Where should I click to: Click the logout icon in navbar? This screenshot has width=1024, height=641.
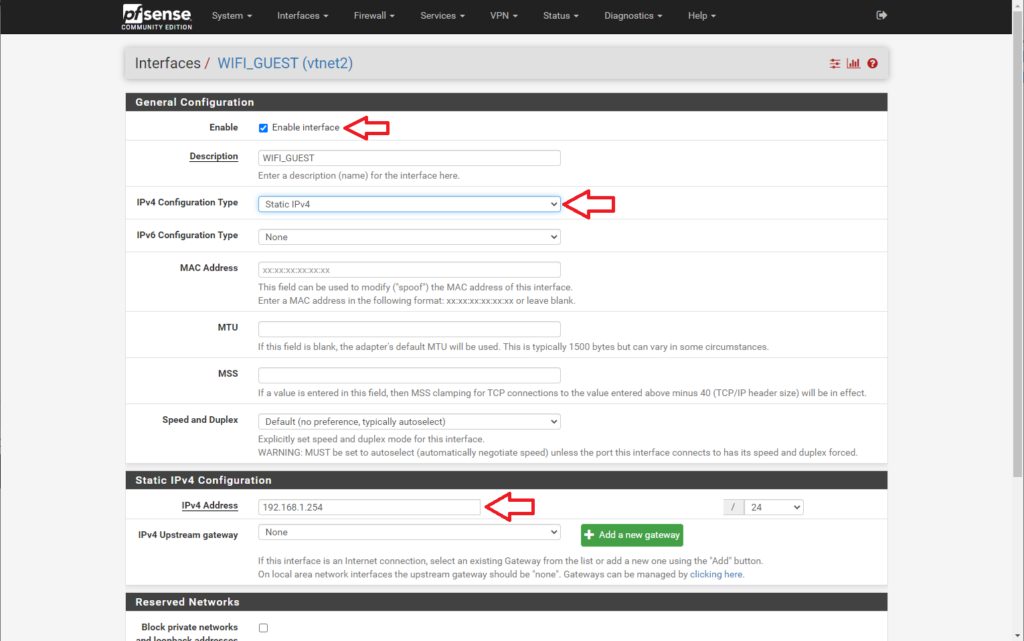pyautogui.click(x=881, y=15)
